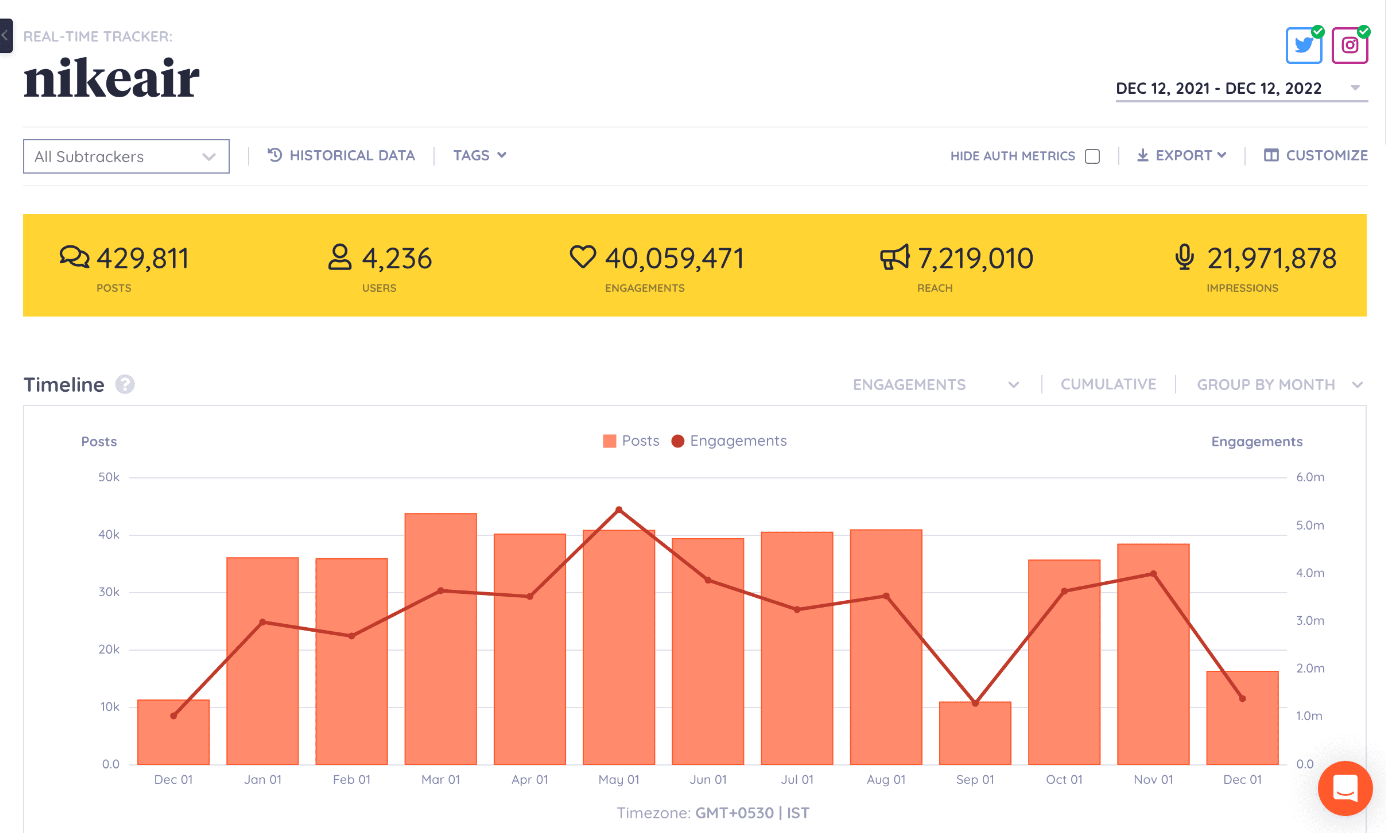This screenshot has width=1386, height=833.
Task: Open the chat support bubble
Action: pyautogui.click(x=1345, y=788)
